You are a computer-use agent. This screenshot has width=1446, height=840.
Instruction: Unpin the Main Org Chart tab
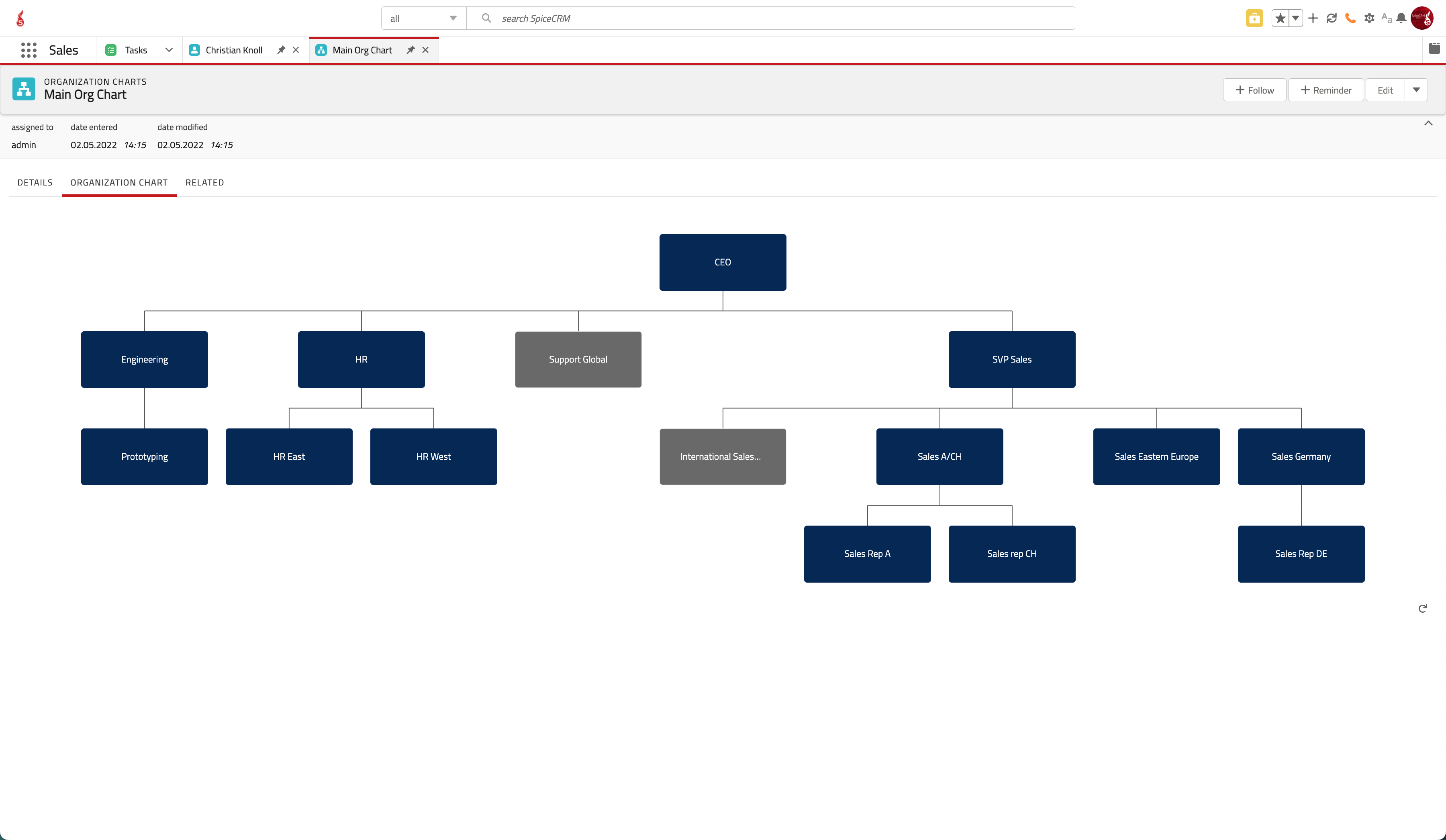coord(410,50)
